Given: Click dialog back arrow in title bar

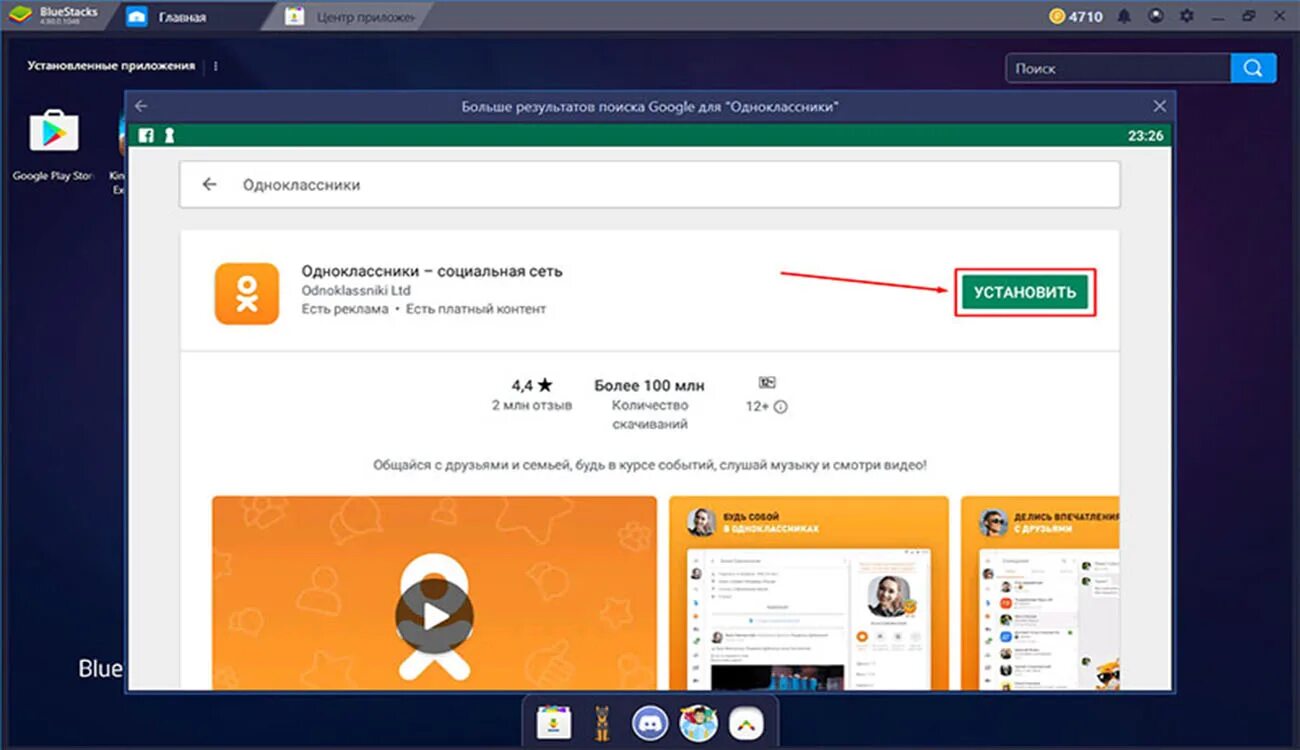Looking at the screenshot, I should 141,106.
